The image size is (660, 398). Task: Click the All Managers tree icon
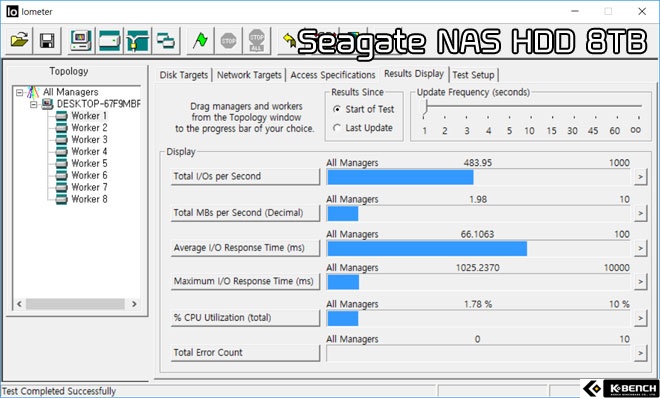tap(33, 92)
